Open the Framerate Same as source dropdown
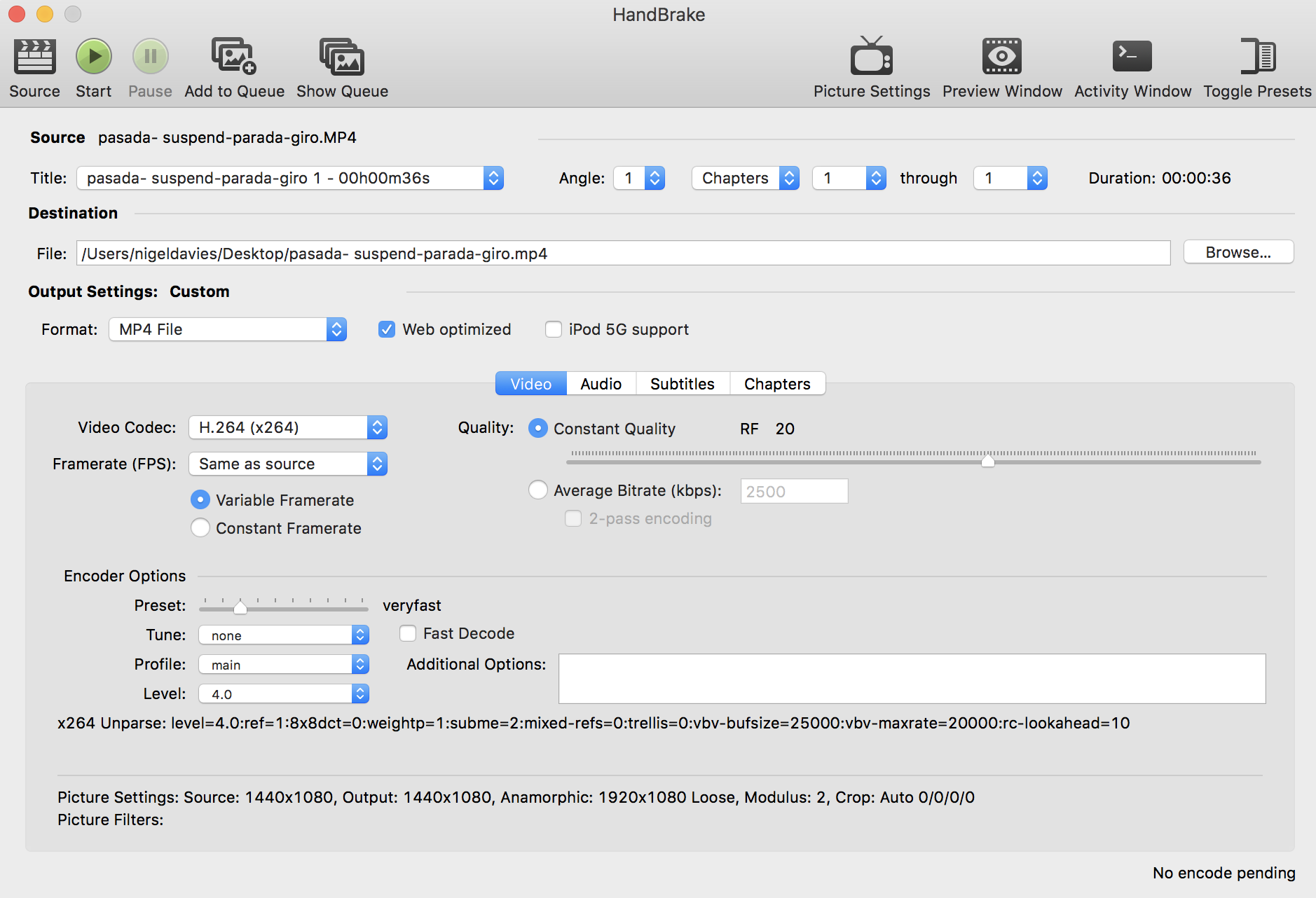Screen dimensions: 1316x898 coord(288,464)
